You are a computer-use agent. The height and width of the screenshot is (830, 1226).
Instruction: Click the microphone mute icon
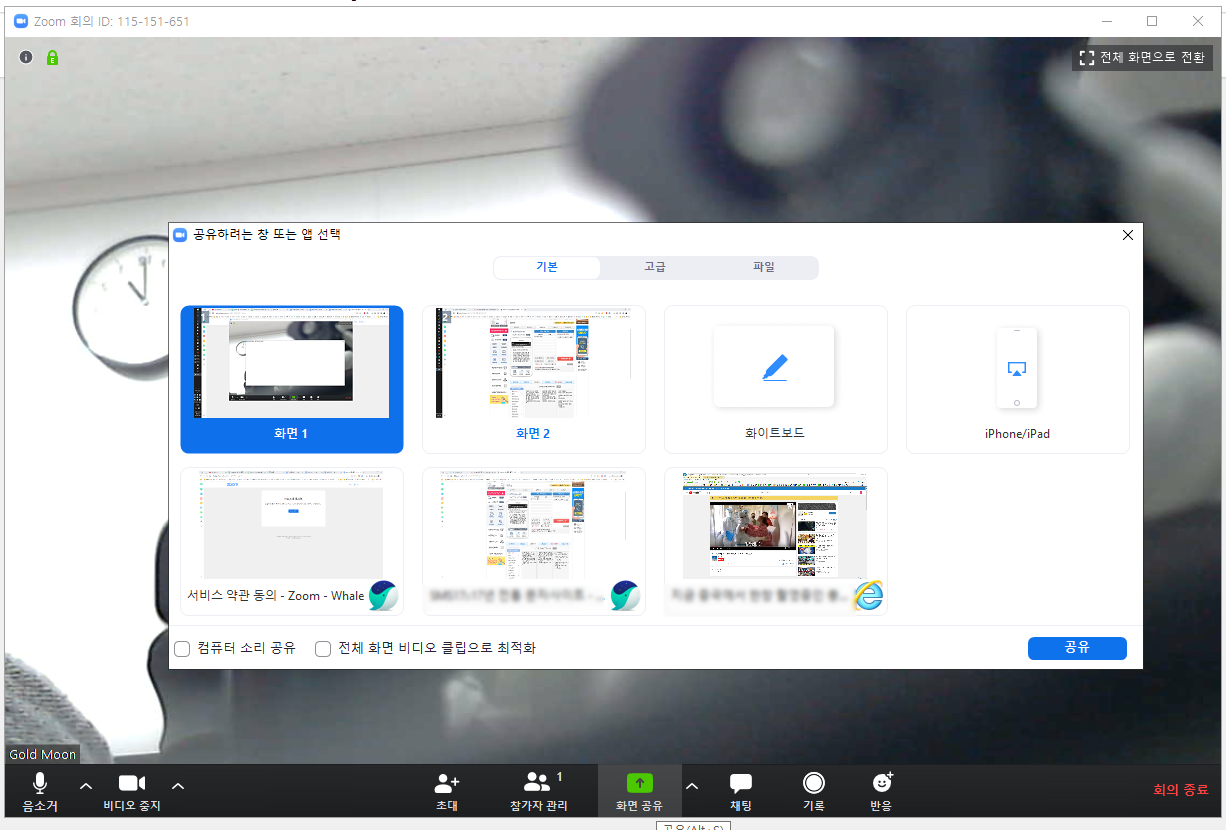click(x=40, y=783)
